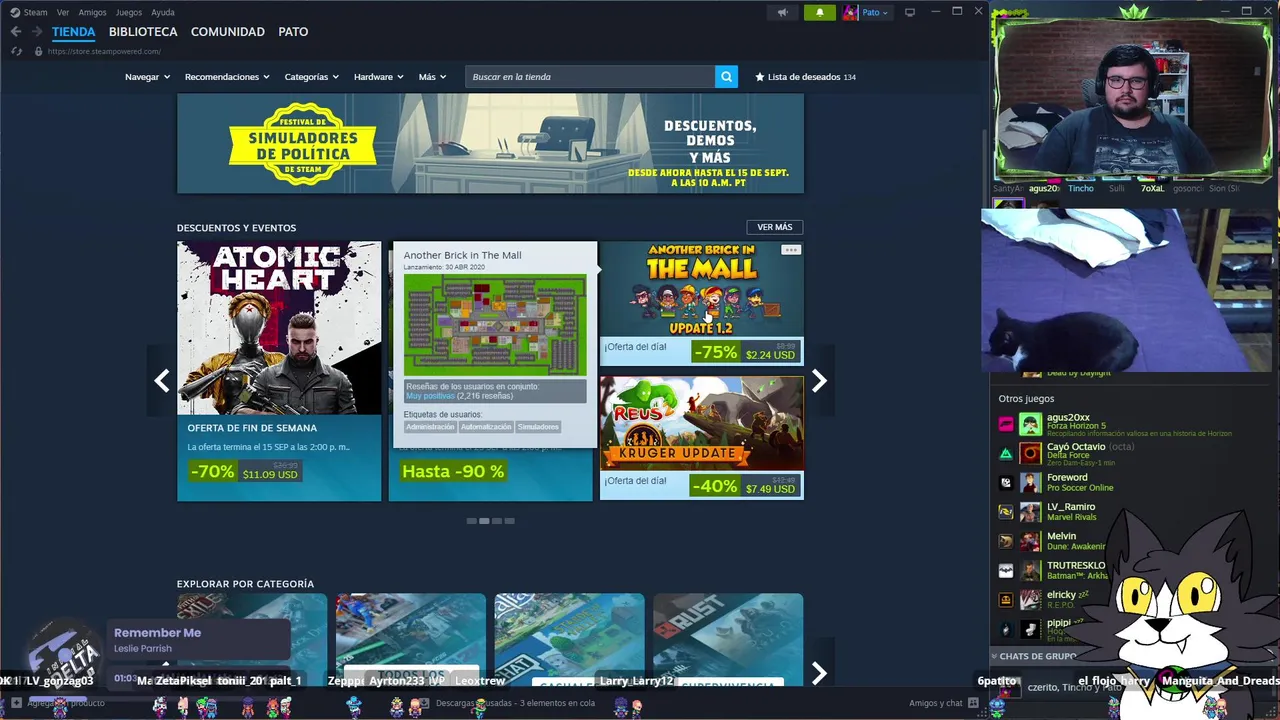Image resolution: width=1280 pixels, height=720 pixels.
Task: Click the VER MÁS button
Action: coord(775,227)
